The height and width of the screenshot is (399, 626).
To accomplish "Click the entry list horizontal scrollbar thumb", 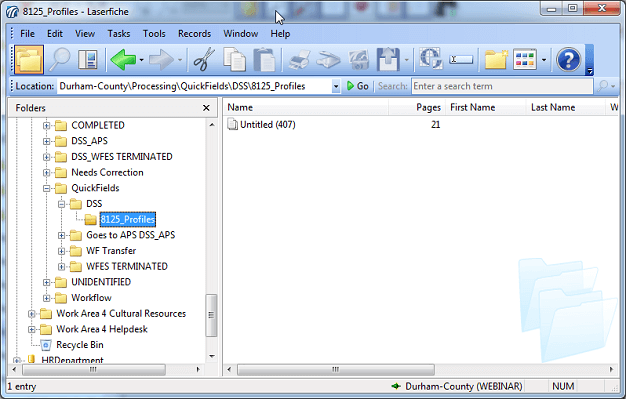I will 336,369.
